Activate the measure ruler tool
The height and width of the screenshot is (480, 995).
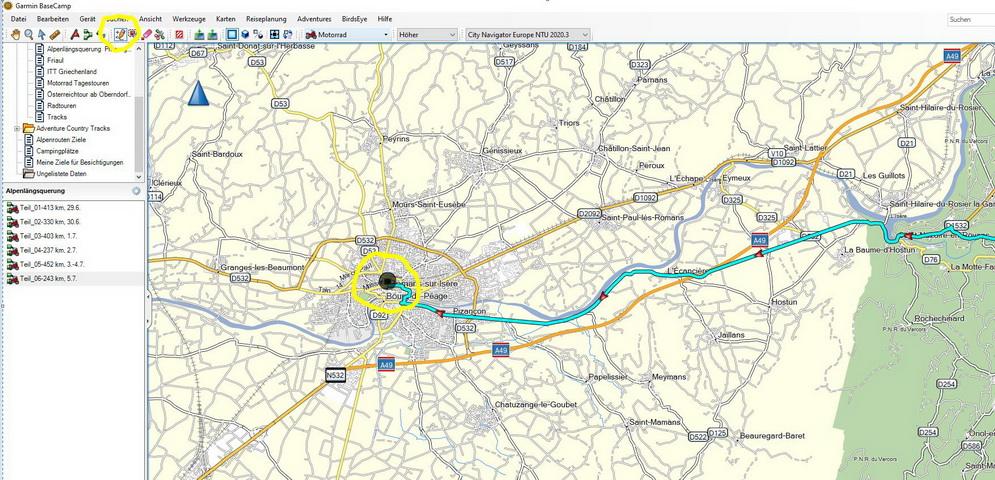click(55, 34)
